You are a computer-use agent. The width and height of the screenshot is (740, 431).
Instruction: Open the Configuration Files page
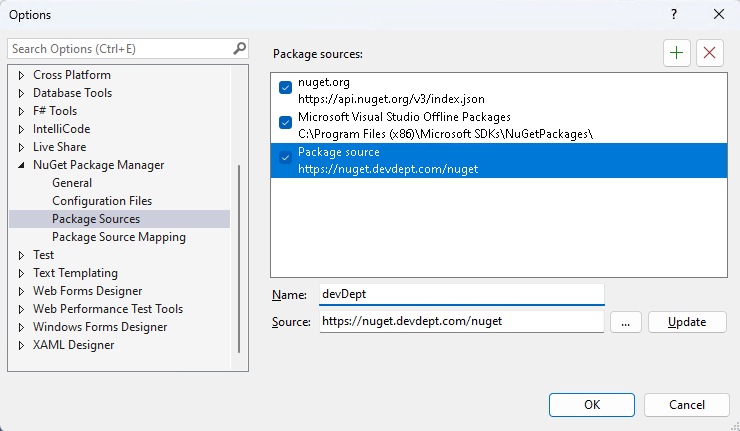coord(102,201)
